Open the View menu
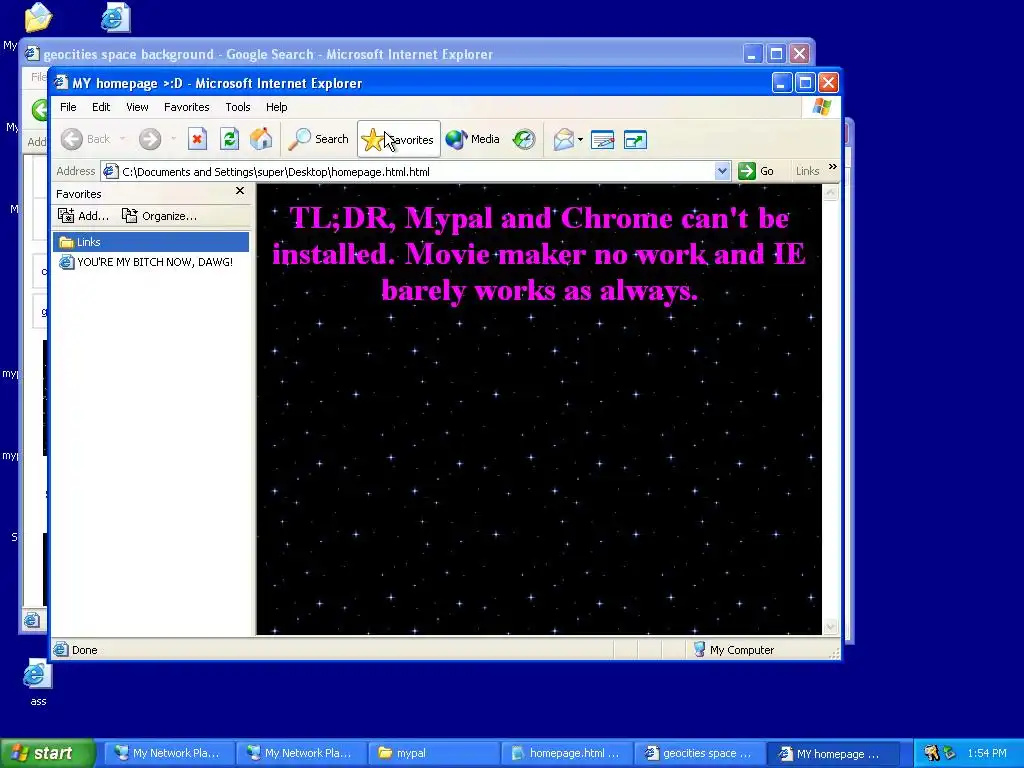This screenshot has height=768, width=1024. click(137, 107)
